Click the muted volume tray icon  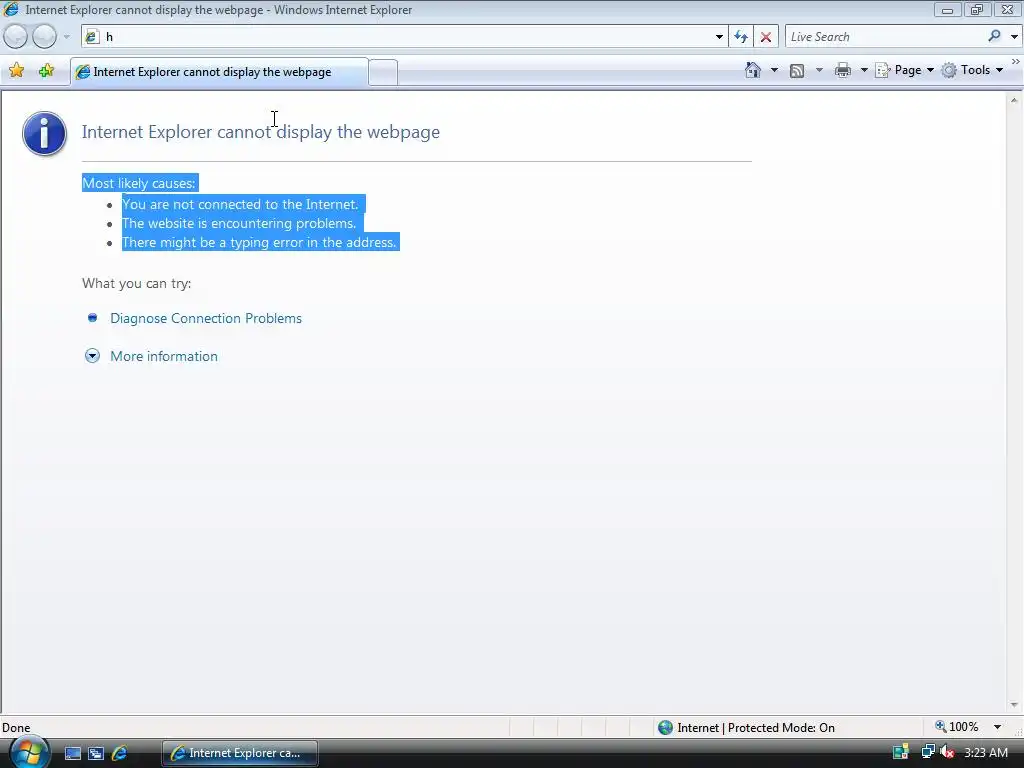pos(947,752)
